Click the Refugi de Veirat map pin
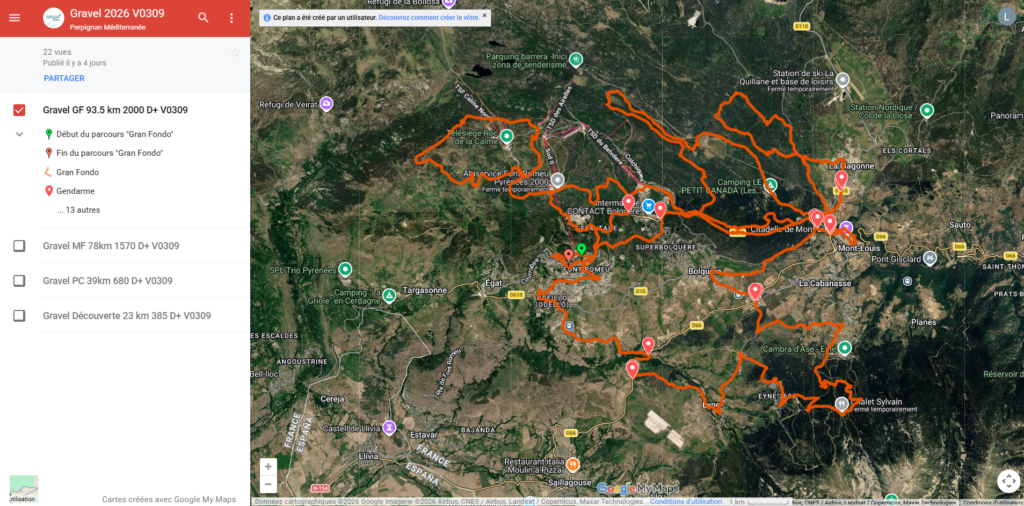The width and height of the screenshot is (1024, 506). tap(326, 103)
